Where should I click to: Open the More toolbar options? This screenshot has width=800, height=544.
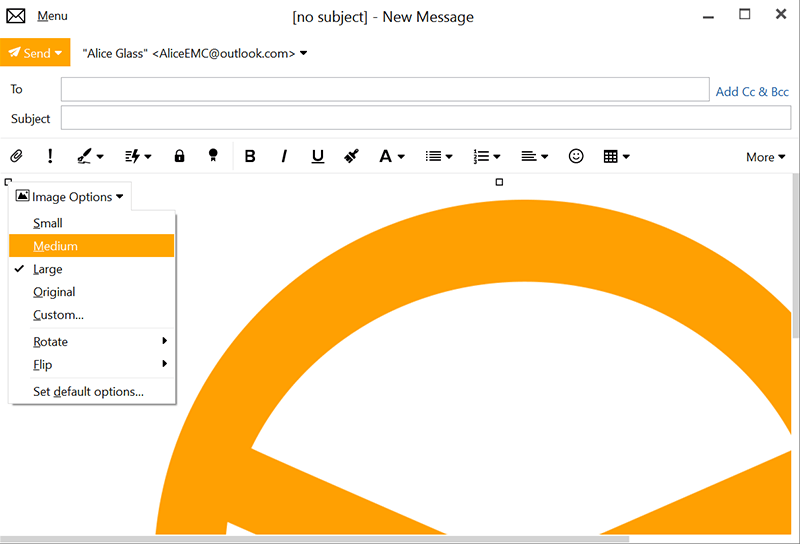[765, 157]
